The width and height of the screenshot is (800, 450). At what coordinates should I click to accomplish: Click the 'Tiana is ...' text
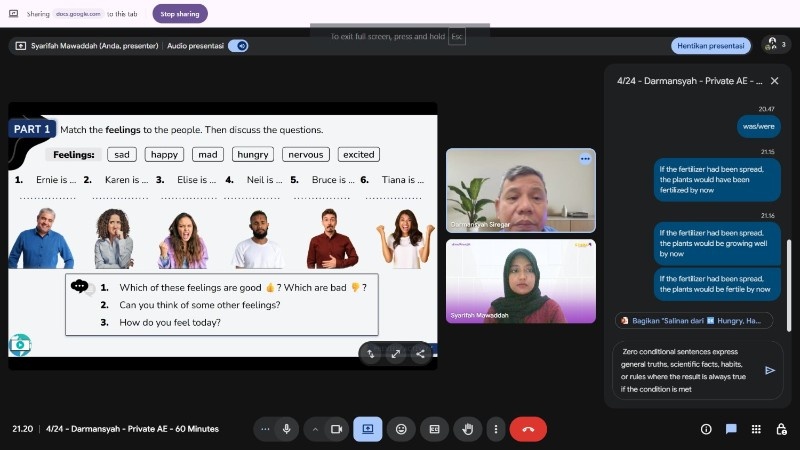point(403,180)
